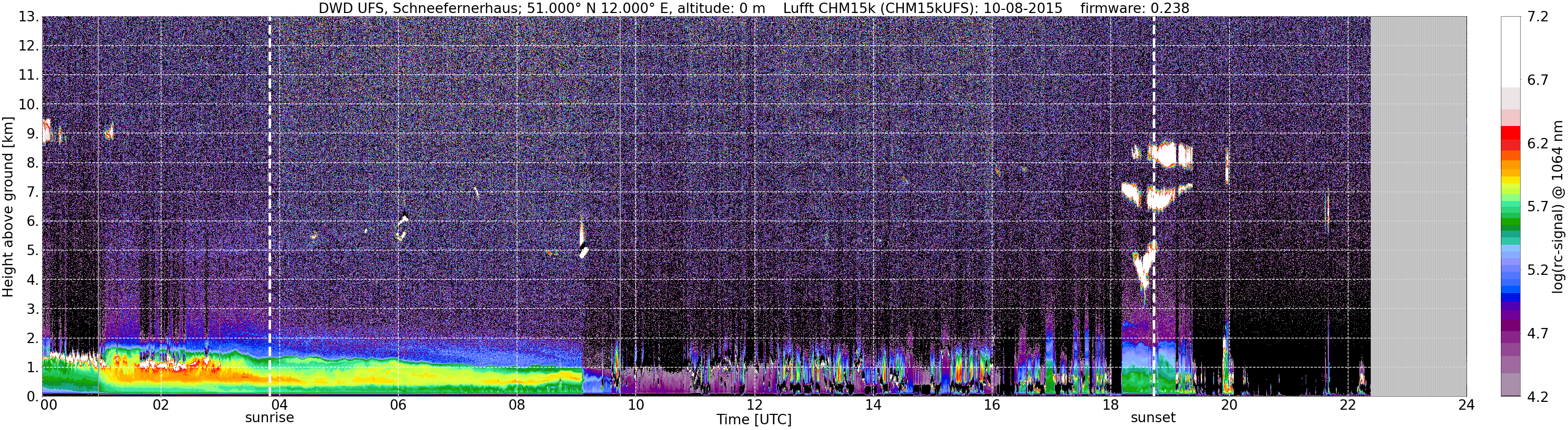Click the gray no-data region after 22 UTC

(x=1418, y=206)
